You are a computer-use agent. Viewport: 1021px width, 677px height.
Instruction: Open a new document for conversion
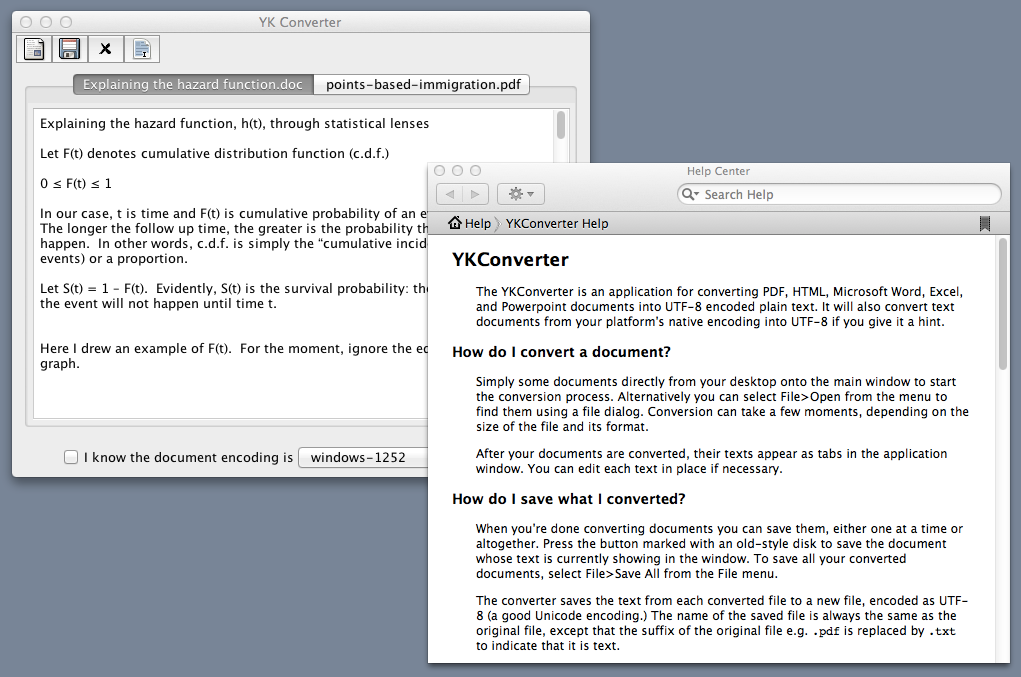click(33, 48)
